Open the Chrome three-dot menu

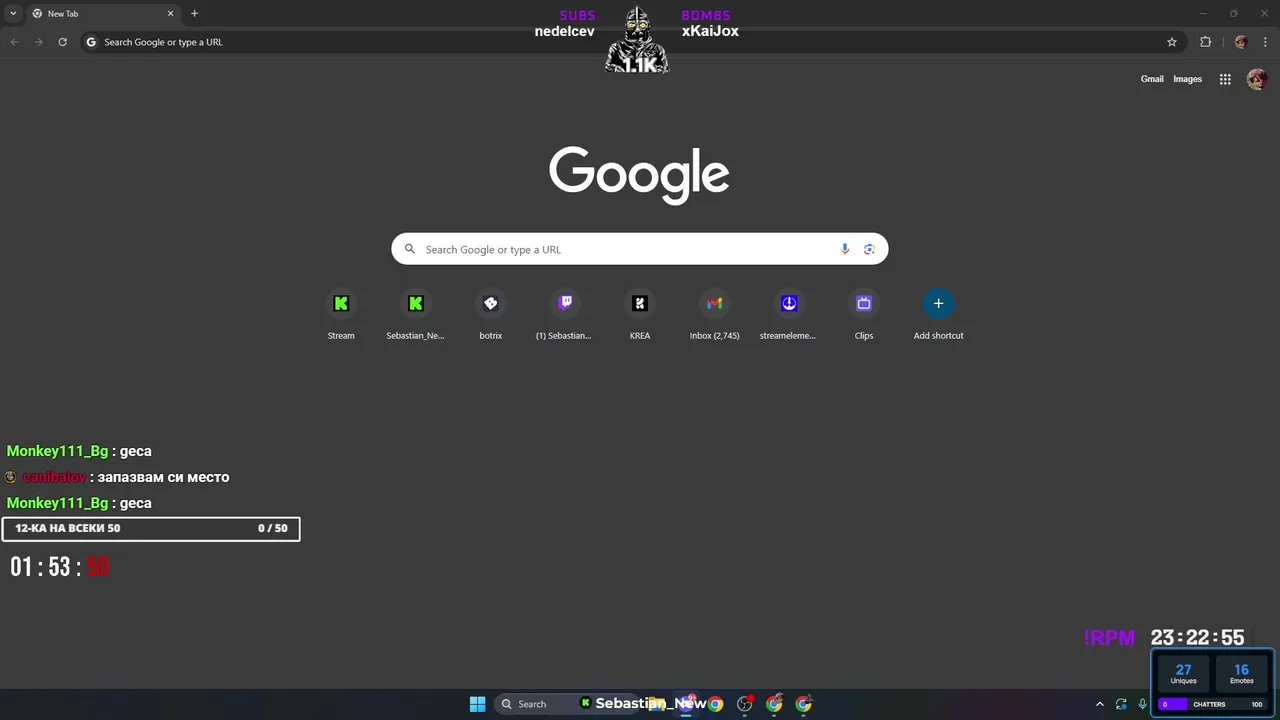(1264, 42)
